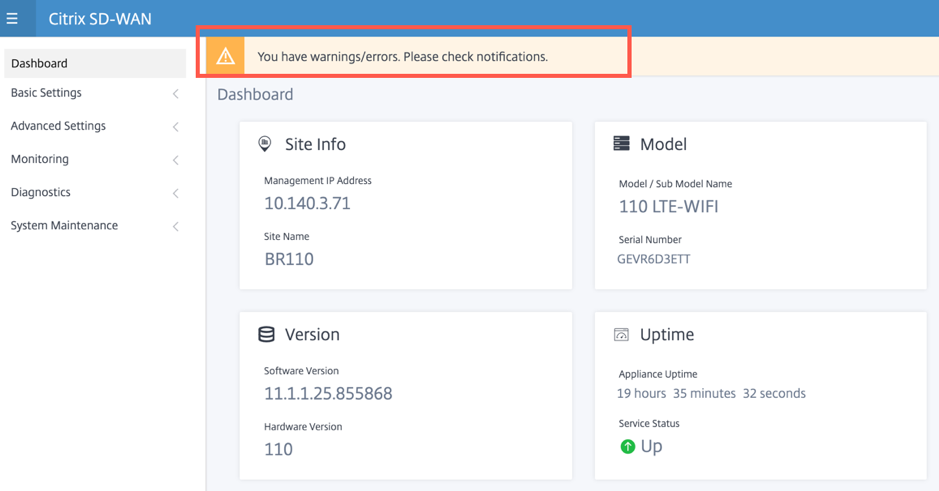
Task: Click the Version card title
Action: (312, 335)
